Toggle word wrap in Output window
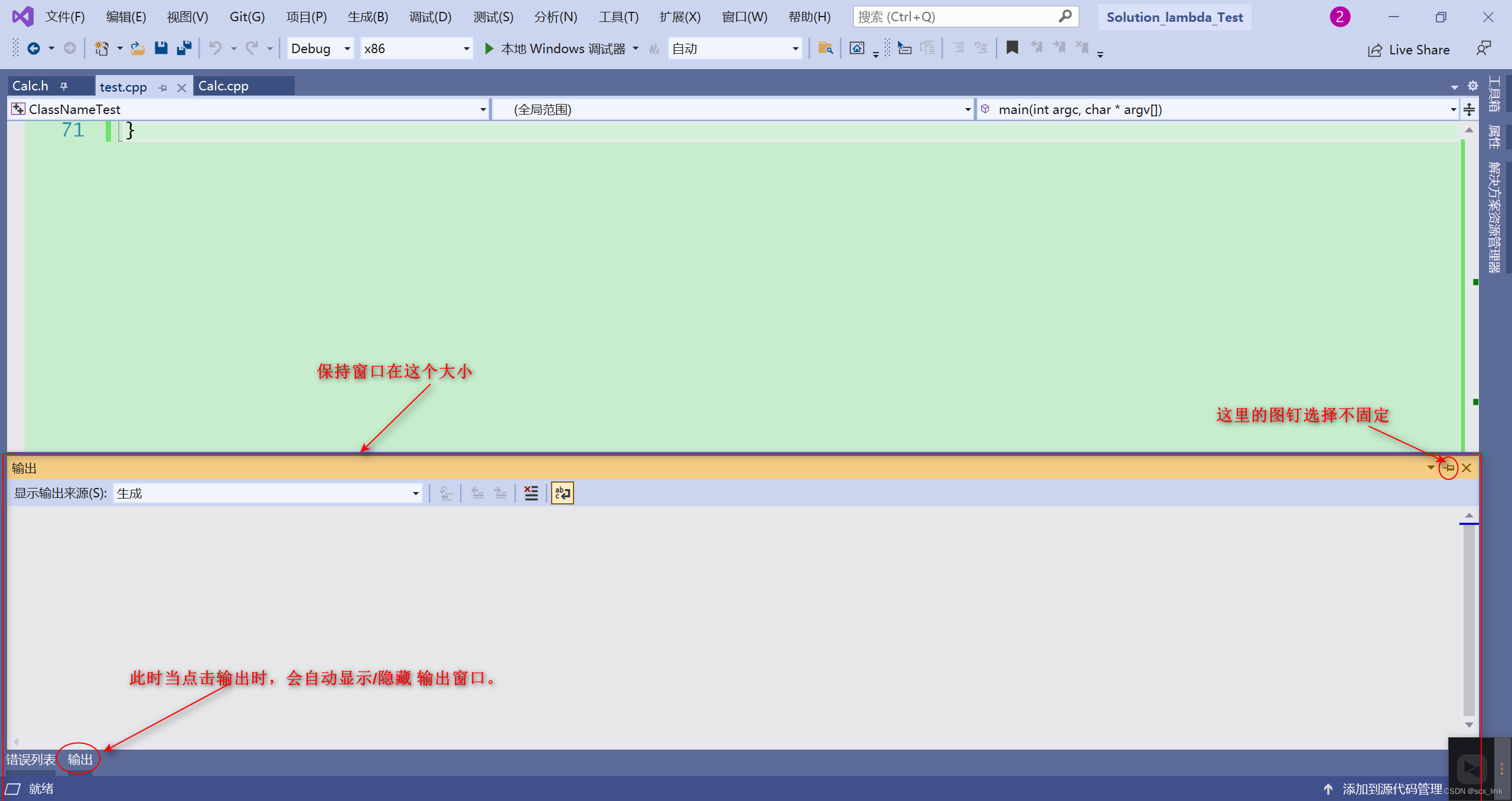1512x801 pixels. 562,493
